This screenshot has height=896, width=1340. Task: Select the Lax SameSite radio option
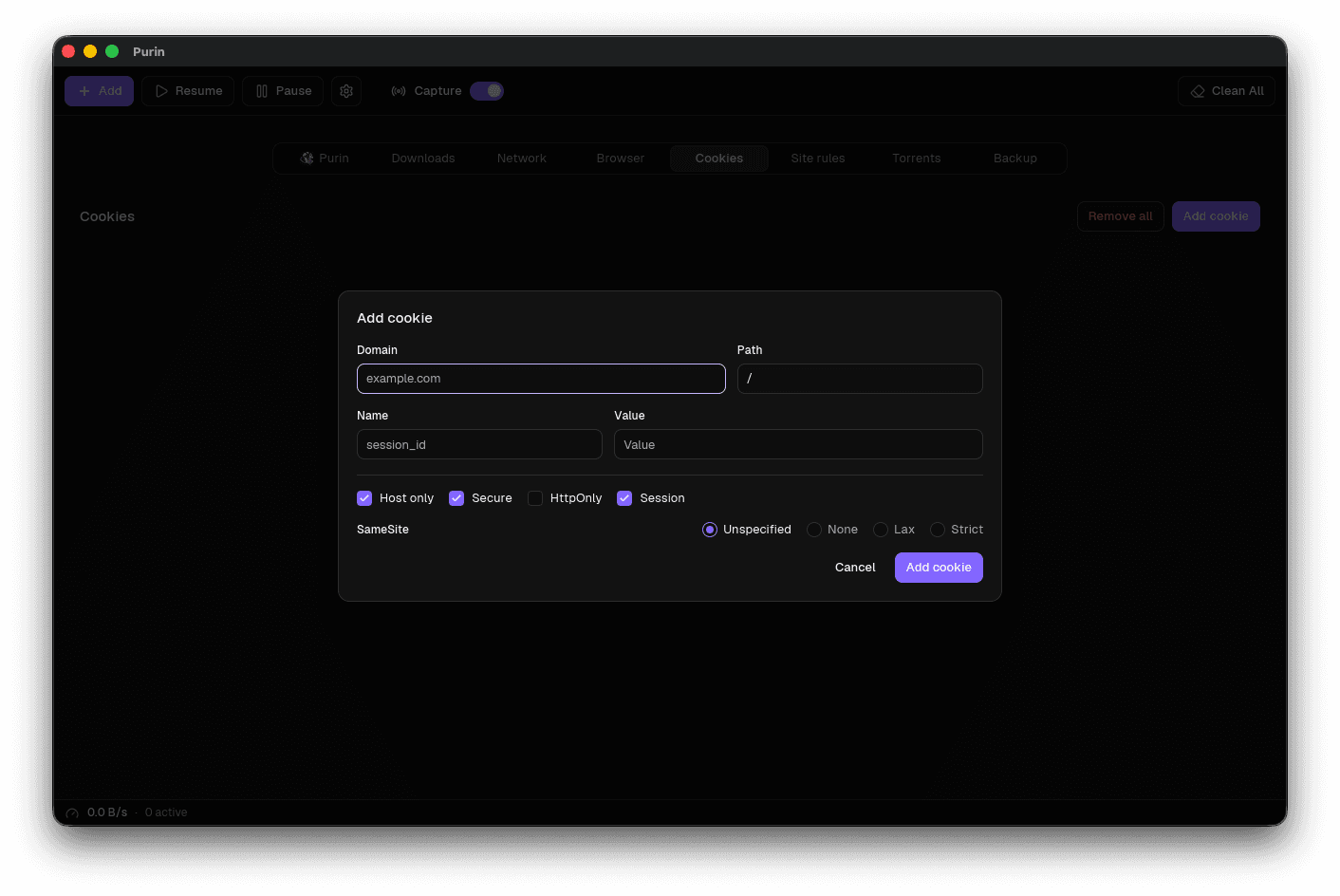pyautogui.click(x=881, y=530)
